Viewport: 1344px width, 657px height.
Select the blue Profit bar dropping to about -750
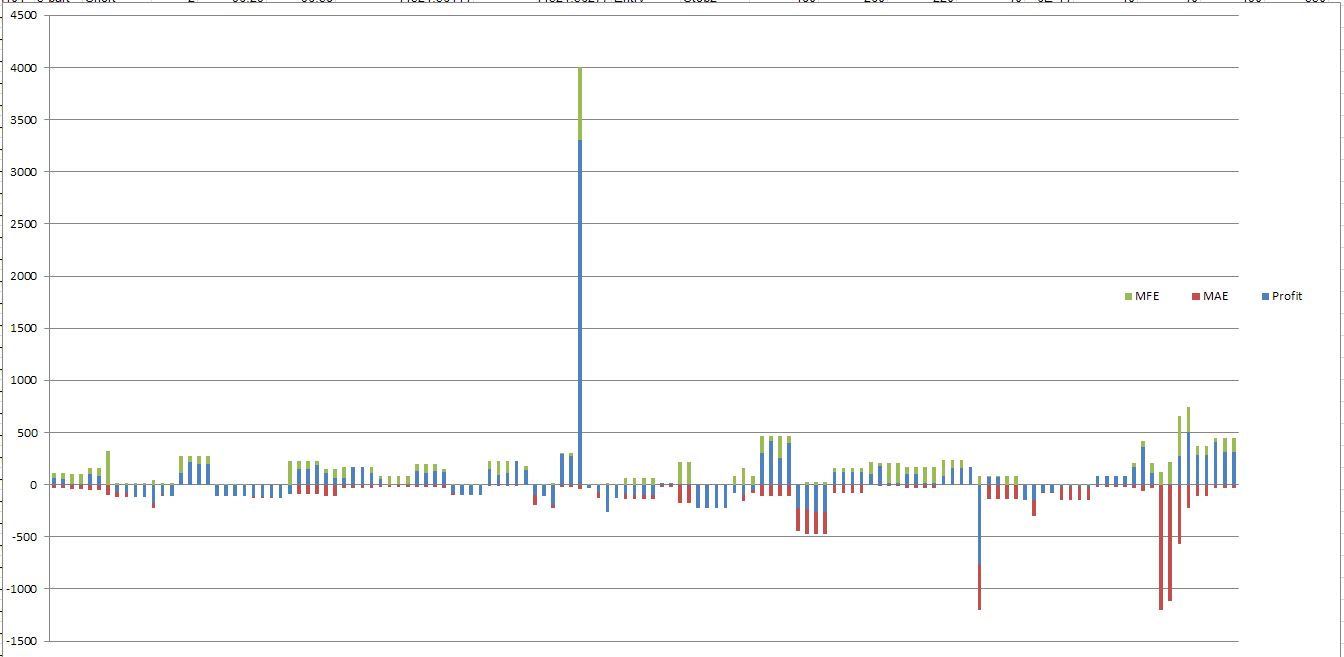pyautogui.click(x=979, y=524)
